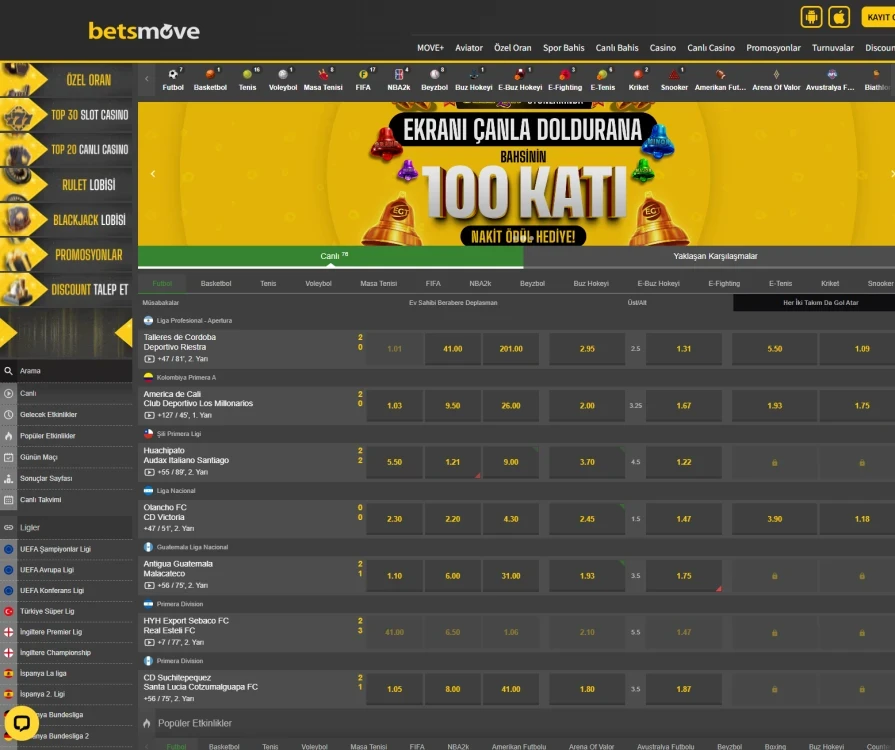This screenshot has height=750, width=895.
Task: Select the Masa Tenisi filter tab under Canlı
Action: [x=378, y=283]
